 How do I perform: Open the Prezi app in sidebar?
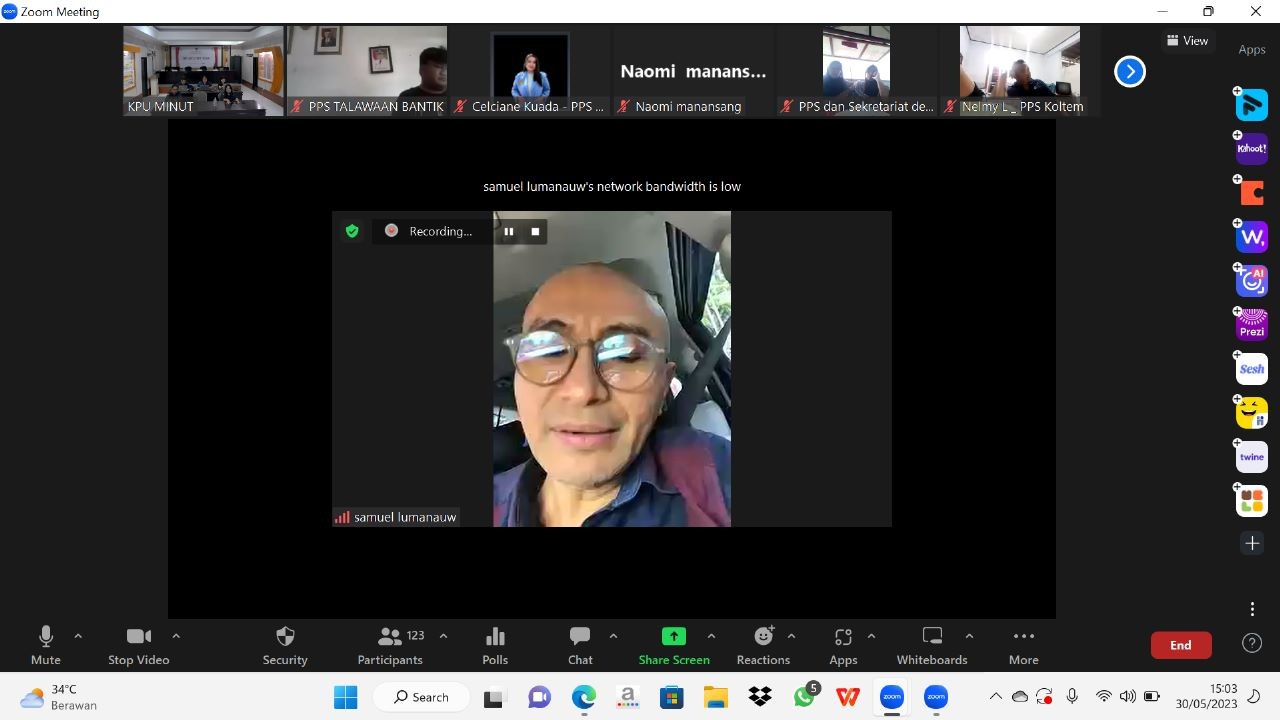(1252, 325)
